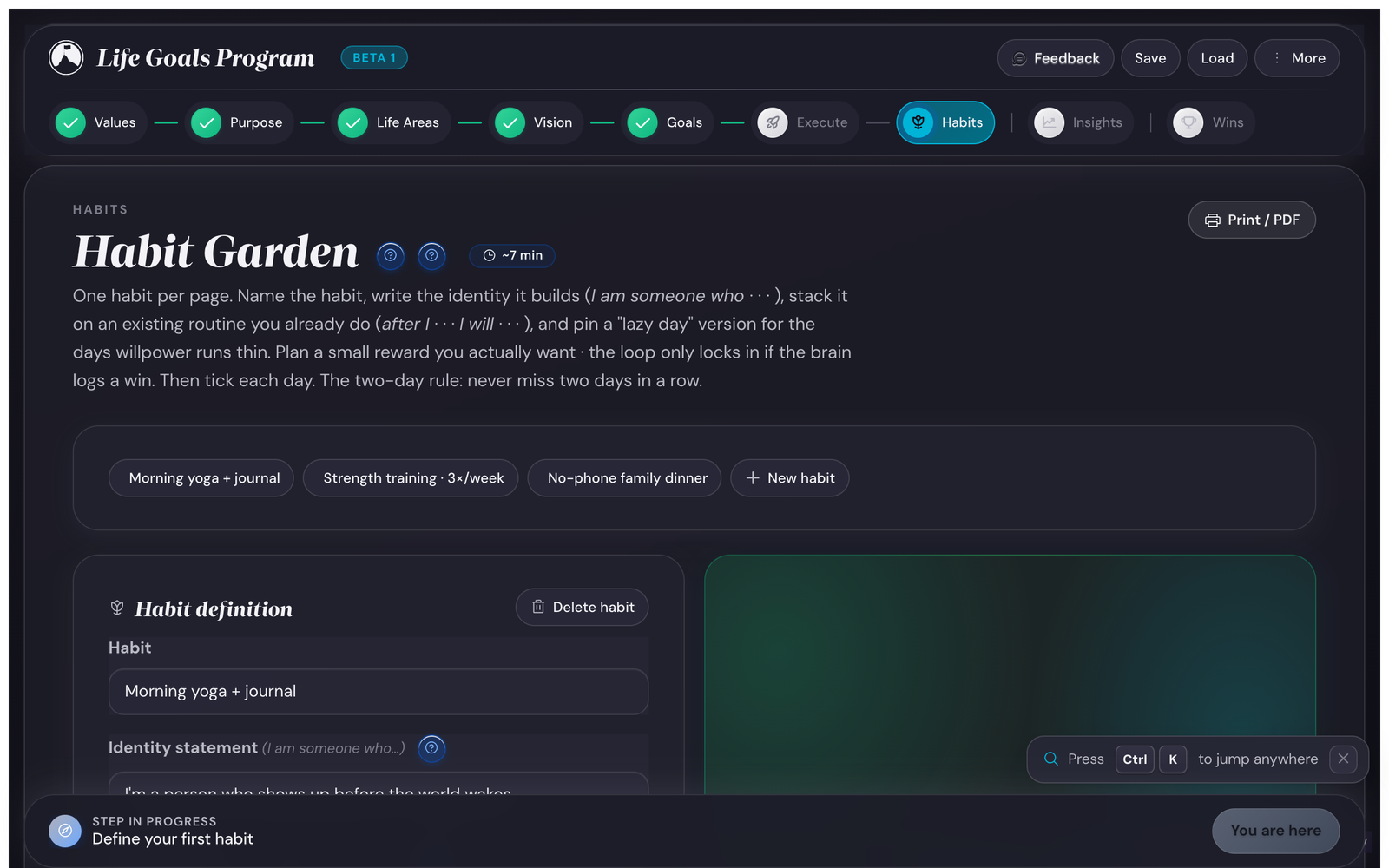Viewport: 1389px width, 868px height.
Task: Click the Vision step checkmark icon
Action: tap(510, 122)
